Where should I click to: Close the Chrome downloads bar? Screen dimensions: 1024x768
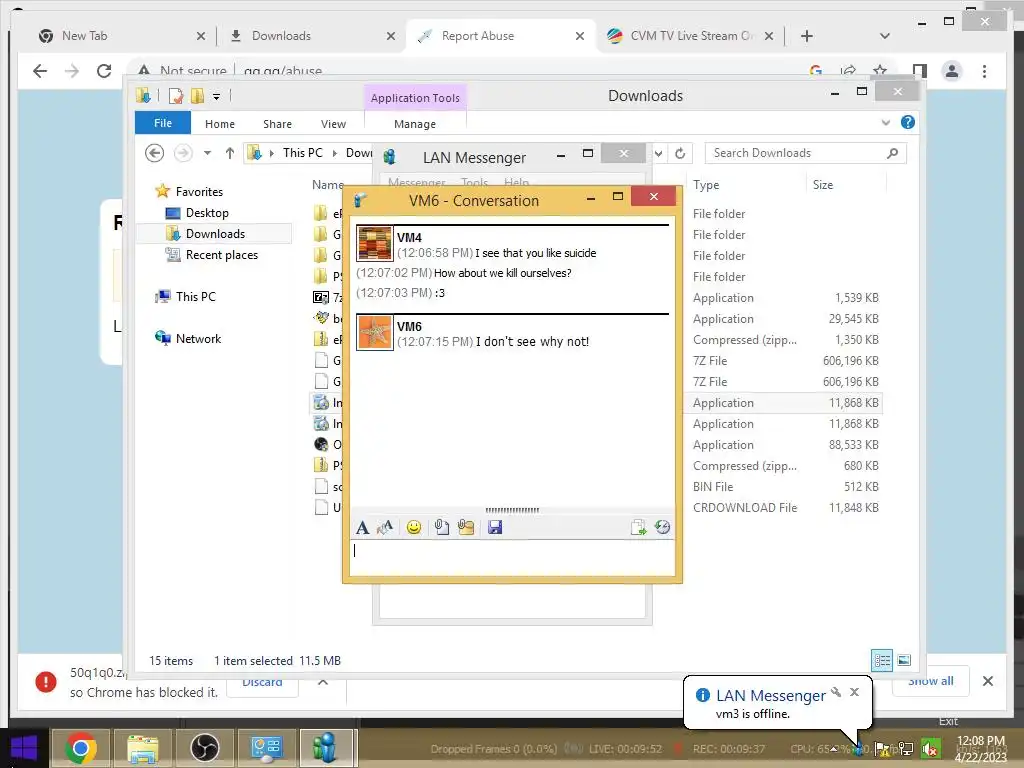click(x=987, y=681)
